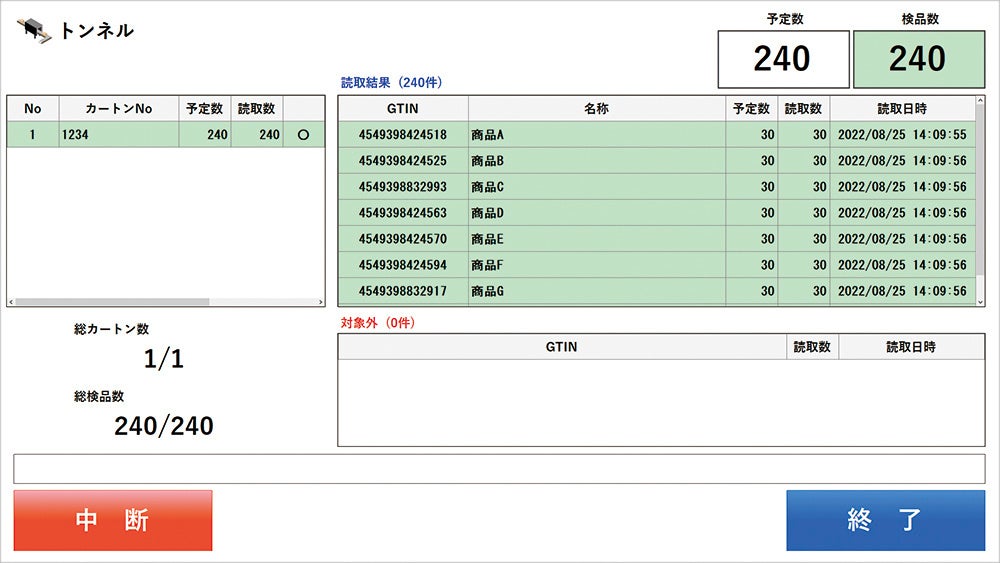Click the green 検品数 box showing 240
This screenshot has height=563, width=1000.
click(x=919, y=59)
